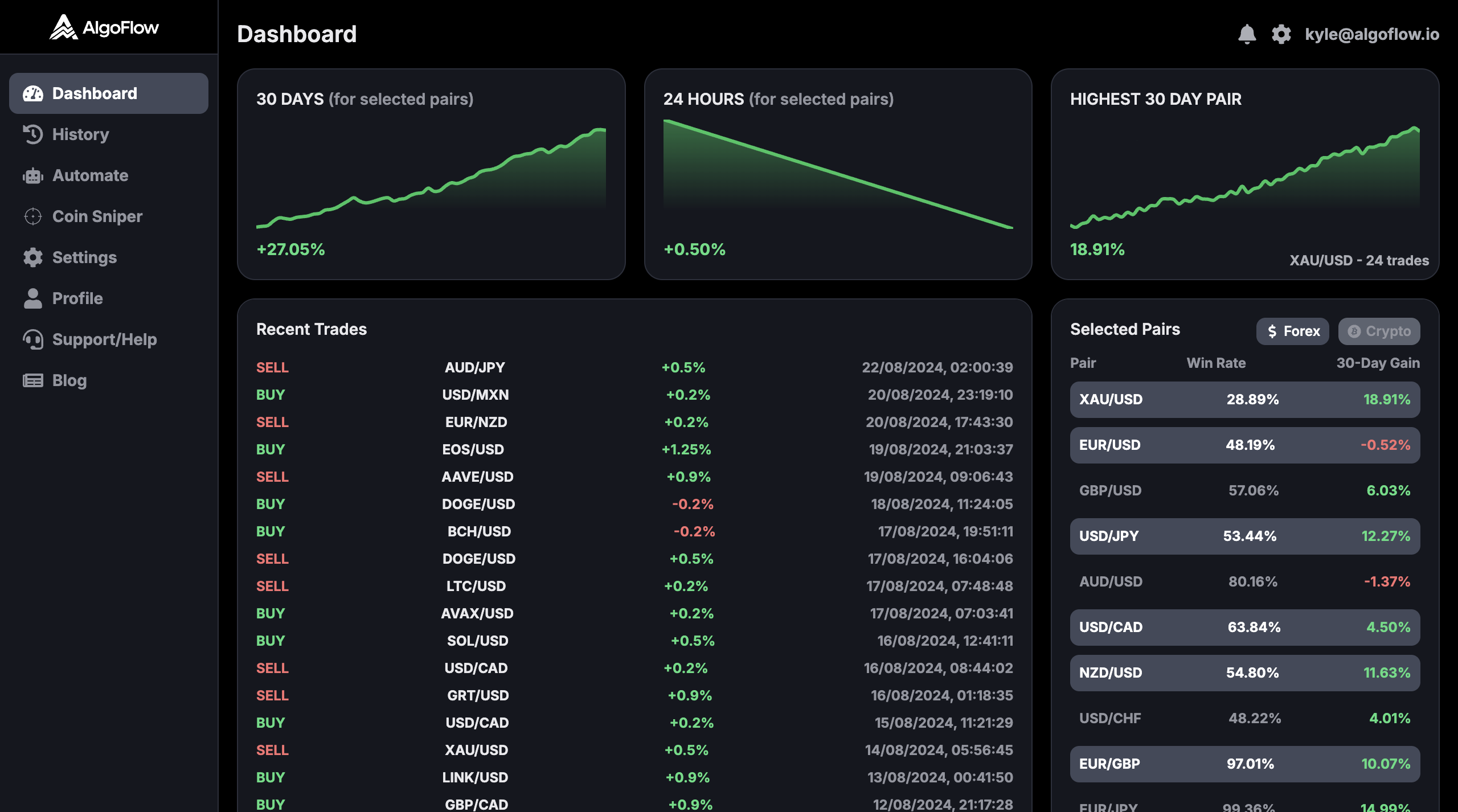The height and width of the screenshot is (812, 1458).
Task: Go to Coin Sniper page
Action: (x=109, y=216)
